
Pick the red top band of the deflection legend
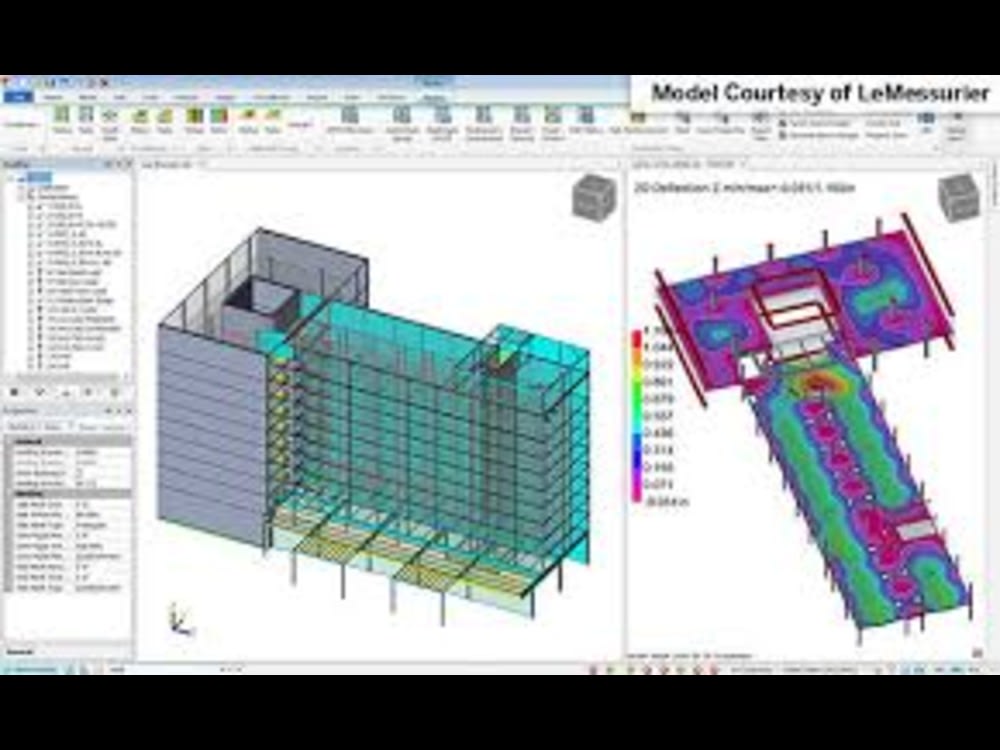[636, 339]
